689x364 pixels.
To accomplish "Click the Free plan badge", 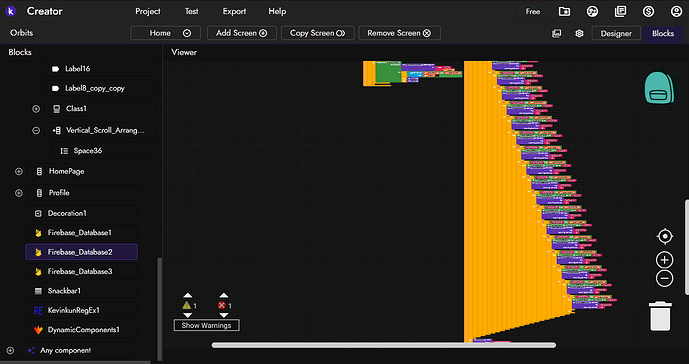I will (533, 11).
